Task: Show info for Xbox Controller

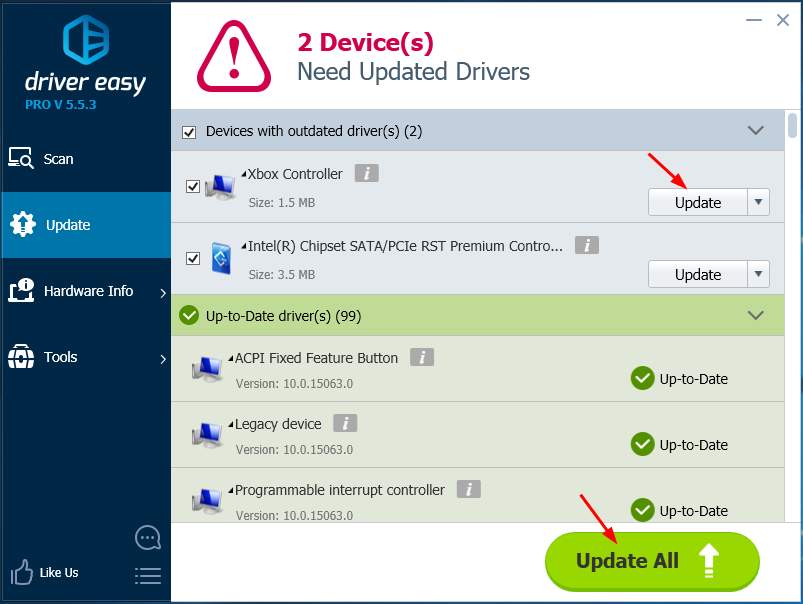Action: 367,173
